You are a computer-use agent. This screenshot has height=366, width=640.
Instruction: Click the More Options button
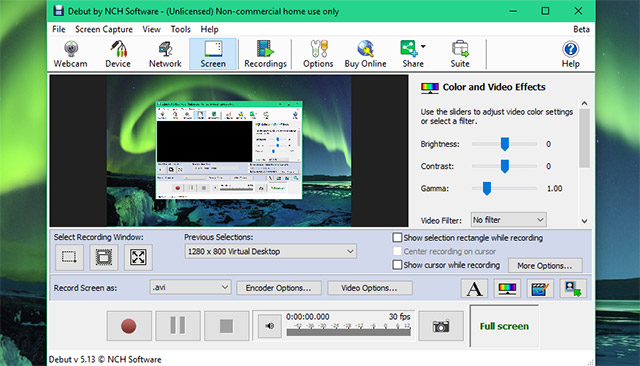pyautogui.click(x=545, y=266)
